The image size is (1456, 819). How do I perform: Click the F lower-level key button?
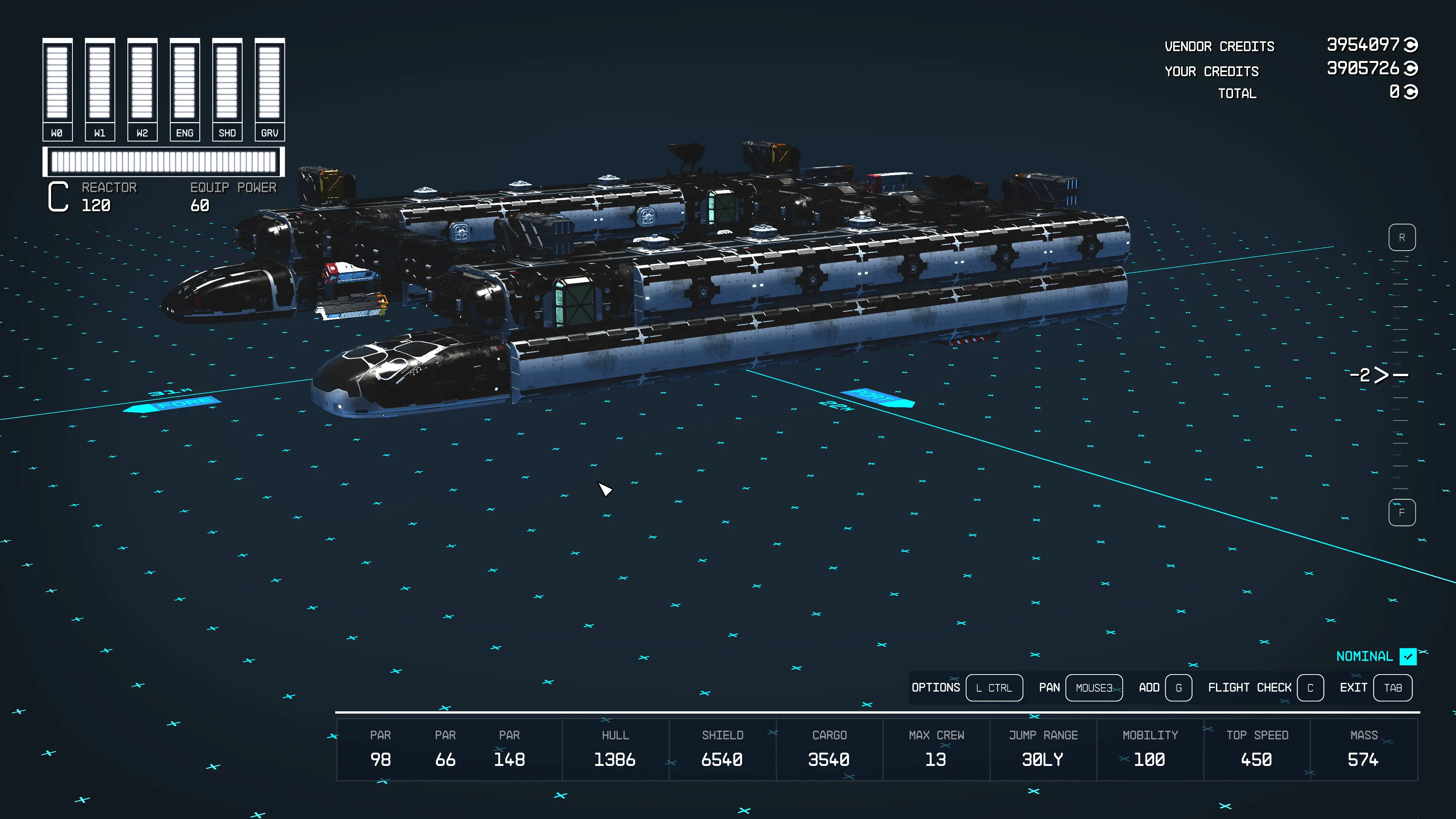pos(1402,513)
